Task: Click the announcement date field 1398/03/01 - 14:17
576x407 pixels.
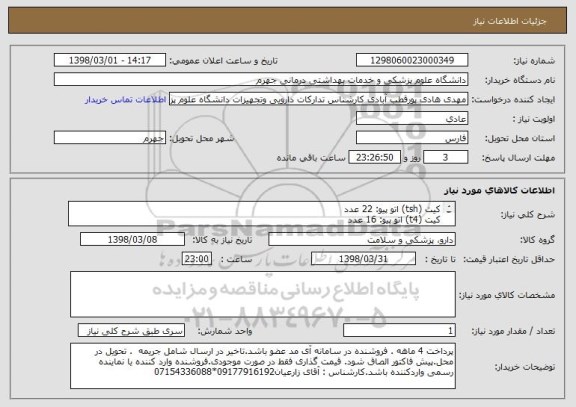Action: pyautogui.click(x=110, y=60)
